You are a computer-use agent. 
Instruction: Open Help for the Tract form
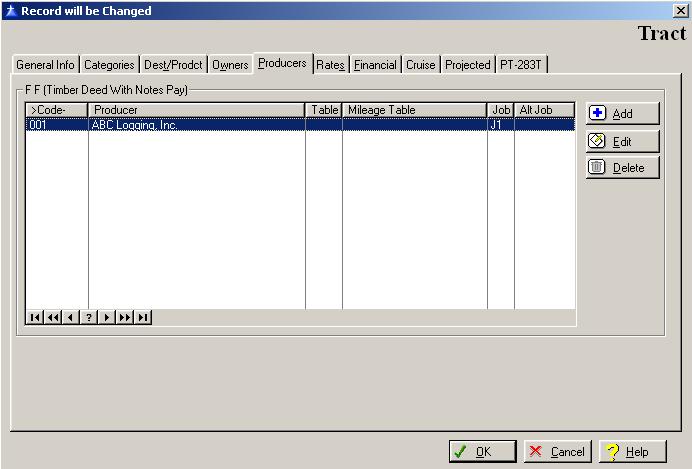click(x=632, y=451)
